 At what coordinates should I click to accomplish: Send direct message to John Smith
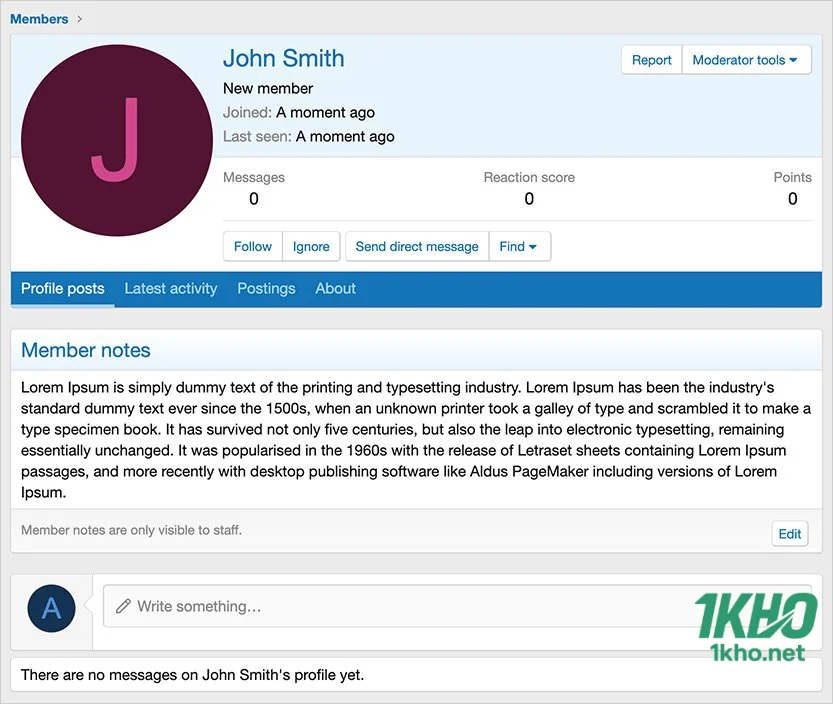(417, 246)
